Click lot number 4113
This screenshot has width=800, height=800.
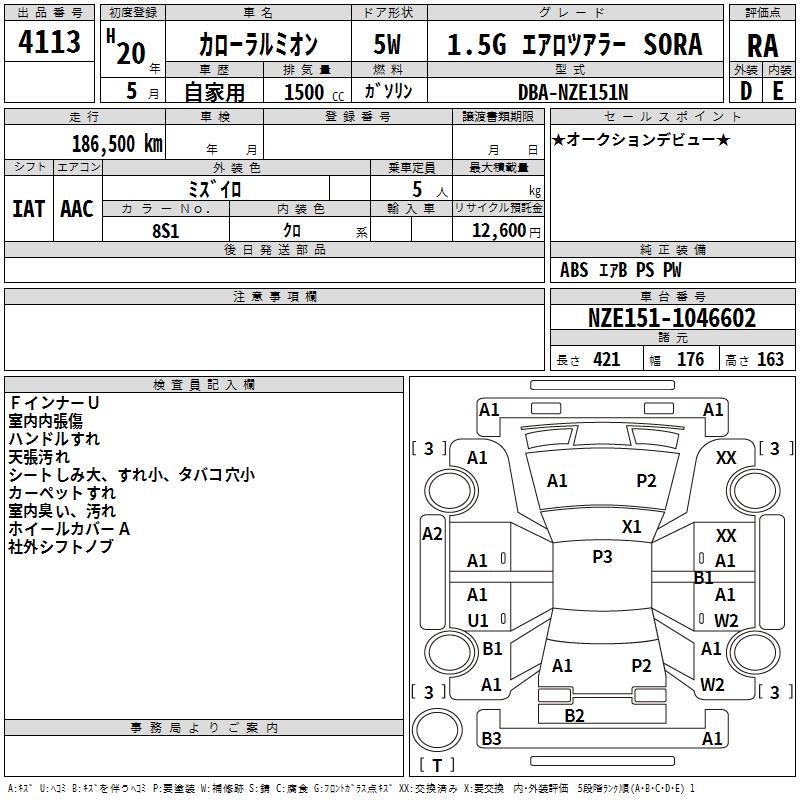[x=49, y=41]
